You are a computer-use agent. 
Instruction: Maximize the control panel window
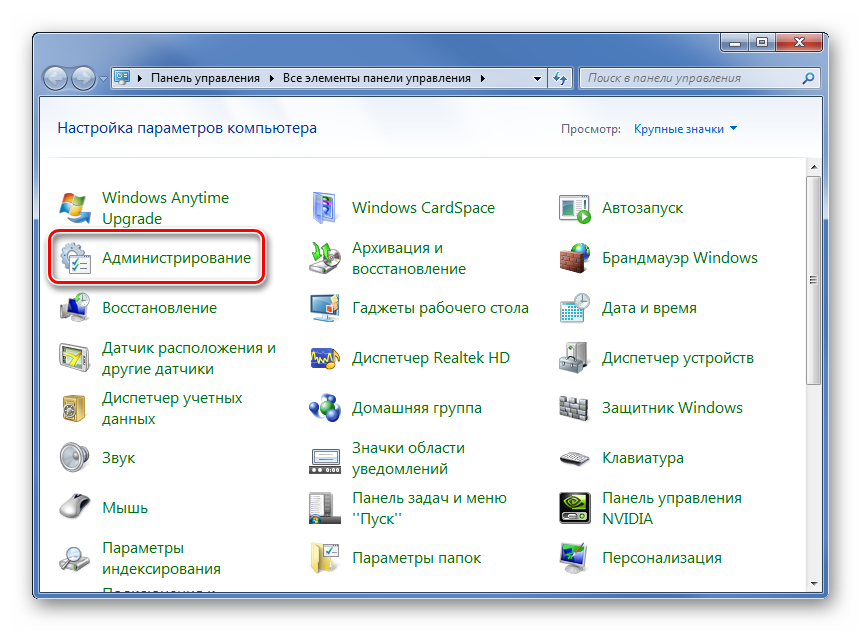point(762,43)
